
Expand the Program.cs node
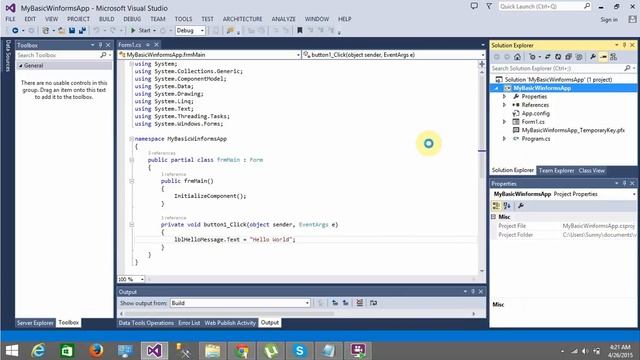(504, 139)
